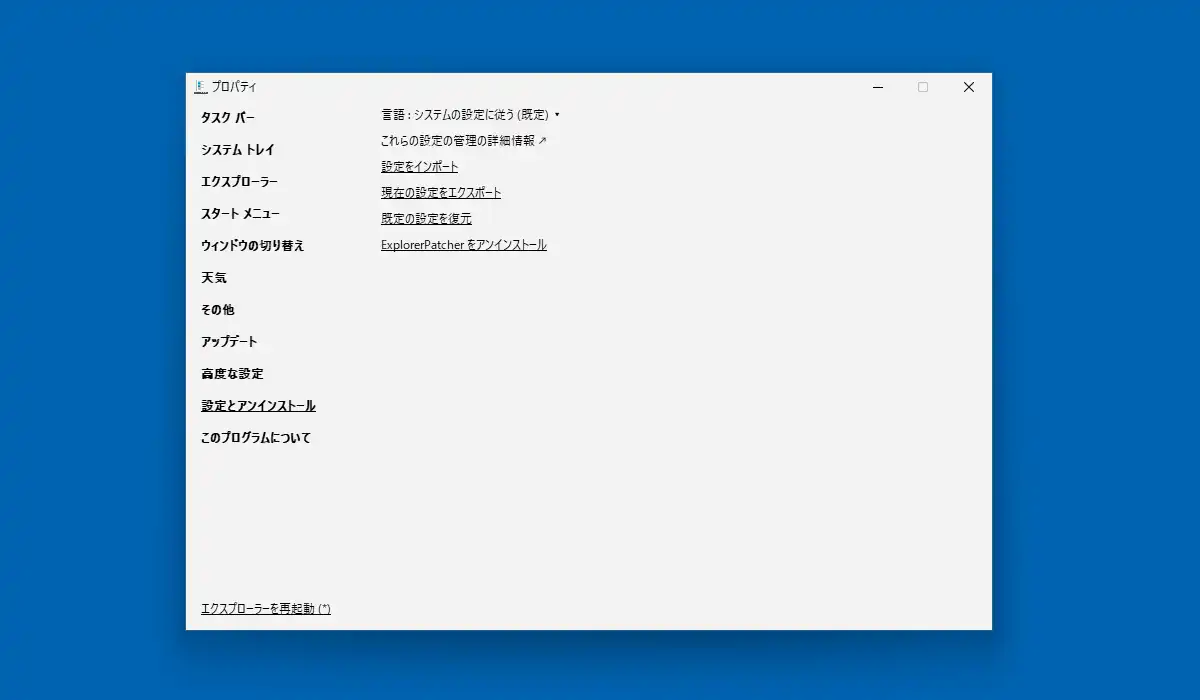Open the タスク バー settings section
Screen dimensions: 1200x700
[x=228, y=118]
